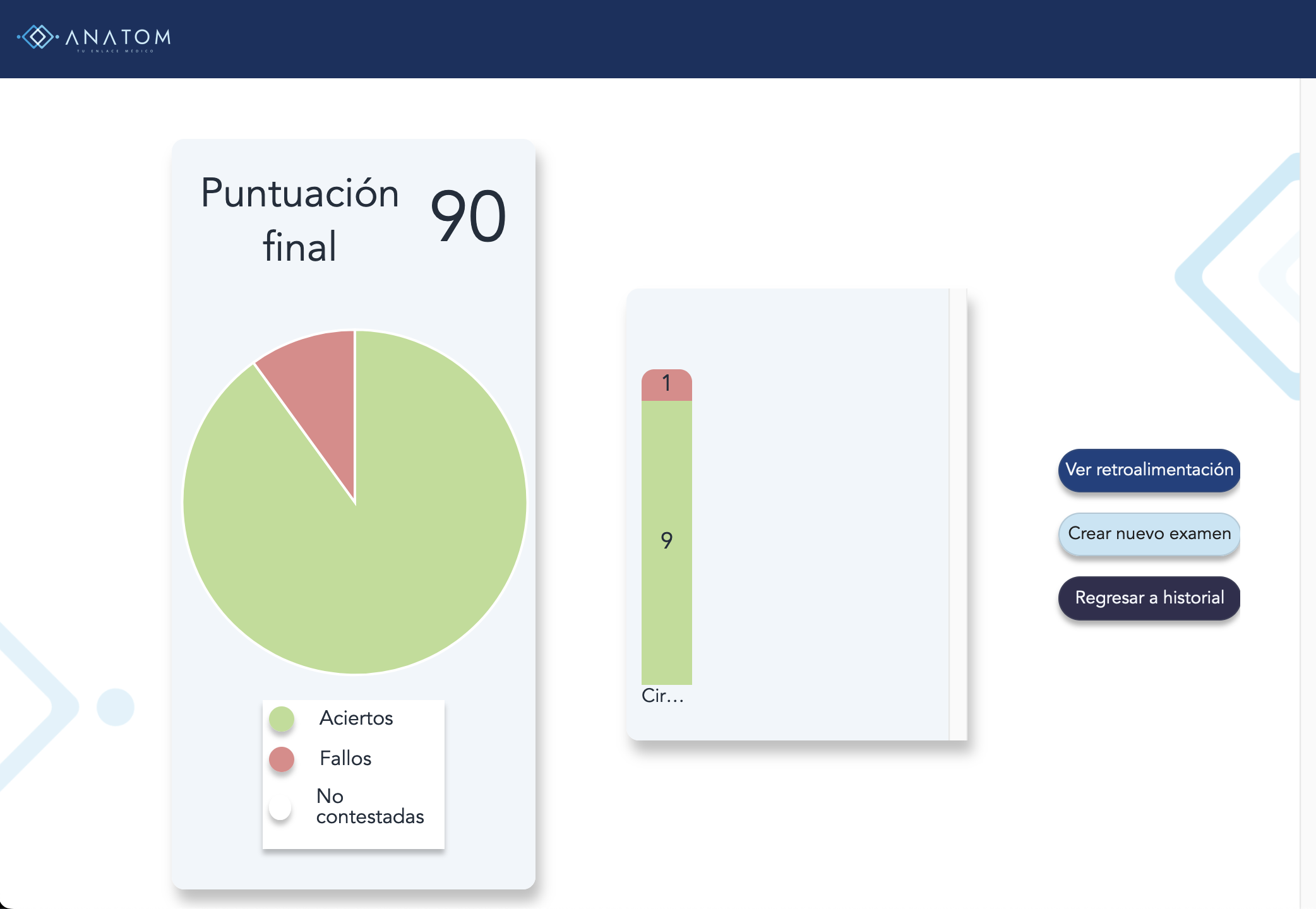Click the red Fallos legend dot
Image resolution: width=1316 pixels, height=909 pixels.
click(x=282, y=759)
